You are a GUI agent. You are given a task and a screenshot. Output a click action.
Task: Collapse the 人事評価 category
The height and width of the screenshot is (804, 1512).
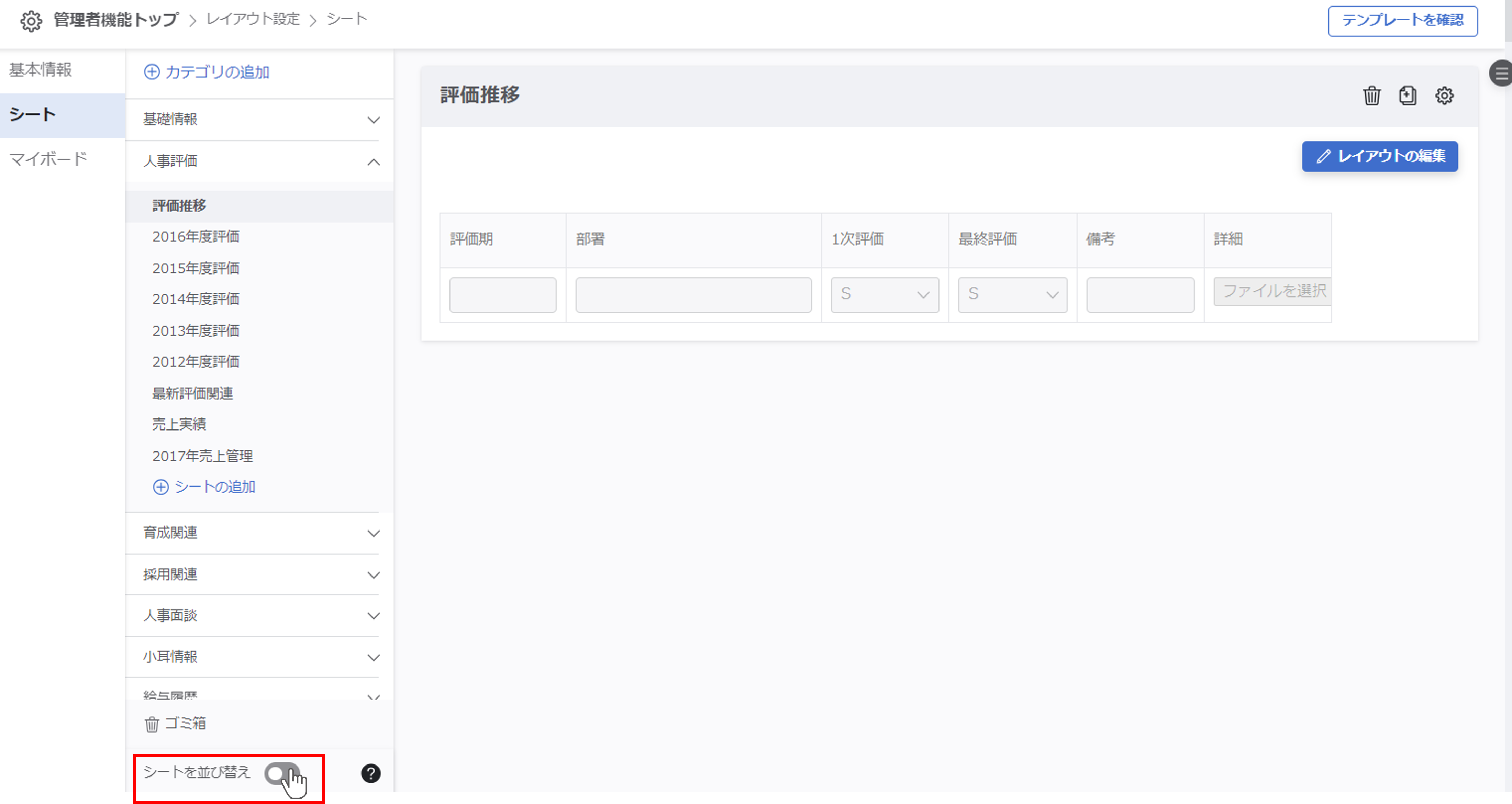pos(374,161)
